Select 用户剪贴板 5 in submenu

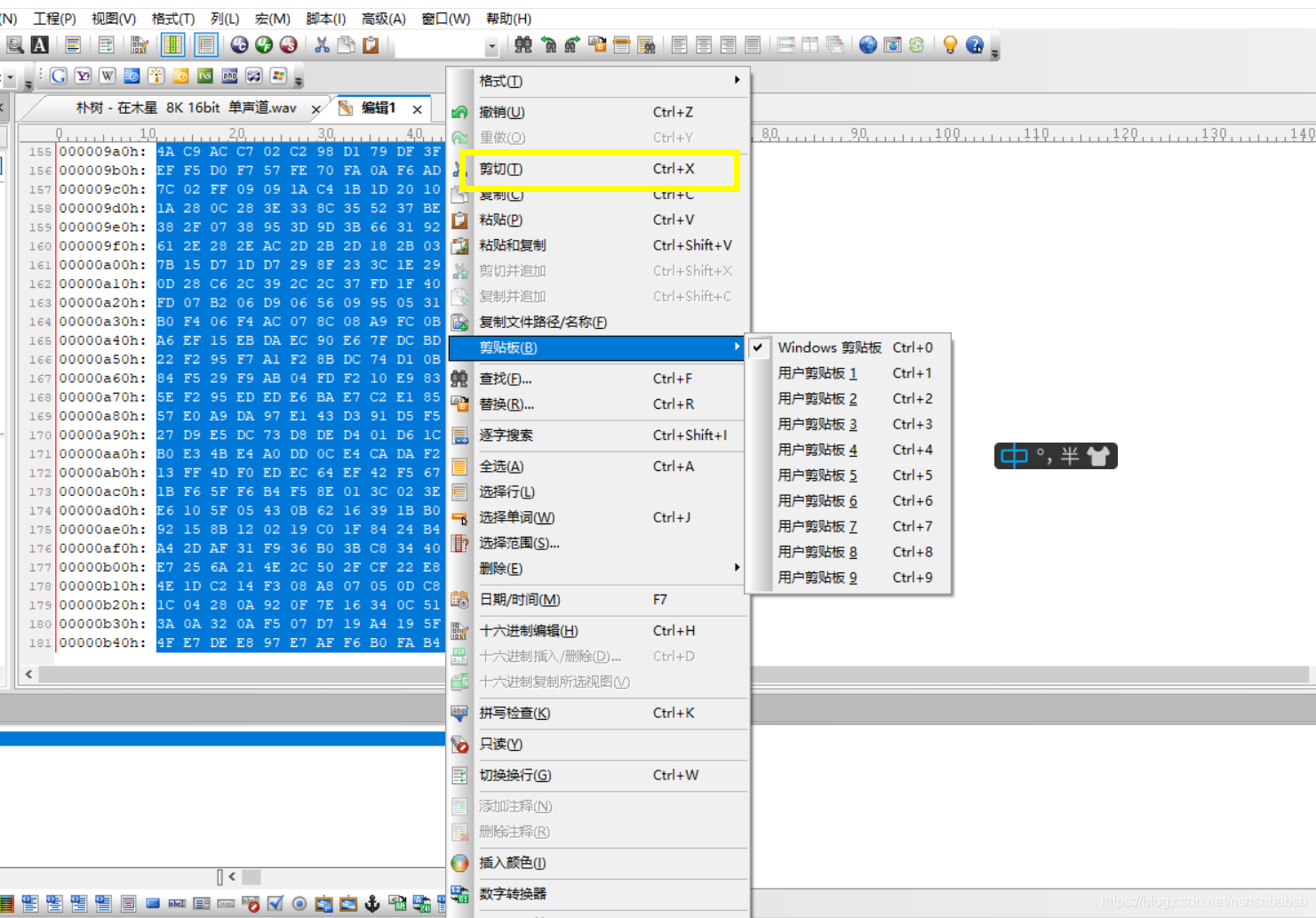(849, 475)
